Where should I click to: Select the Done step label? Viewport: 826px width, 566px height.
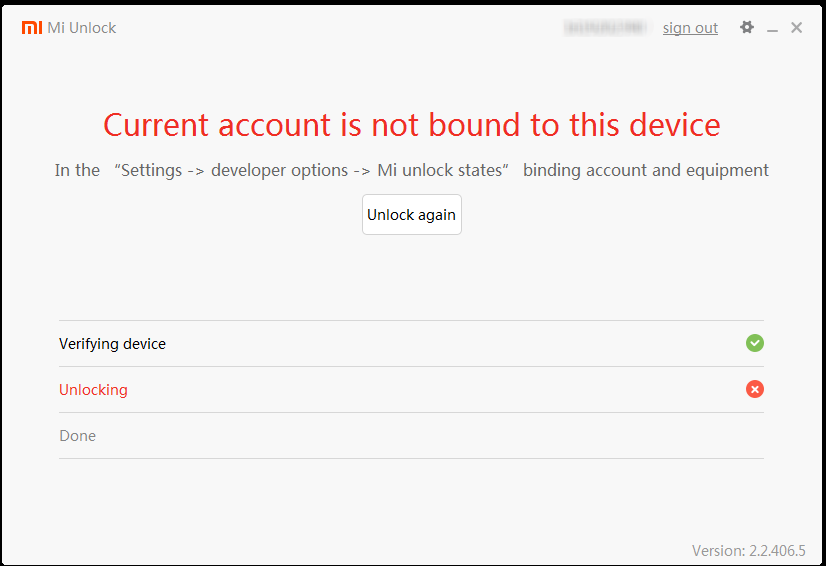click(x=77, y=436)
